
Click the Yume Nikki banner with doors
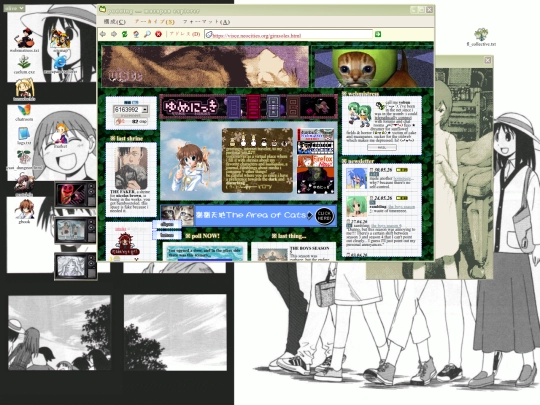249,107
